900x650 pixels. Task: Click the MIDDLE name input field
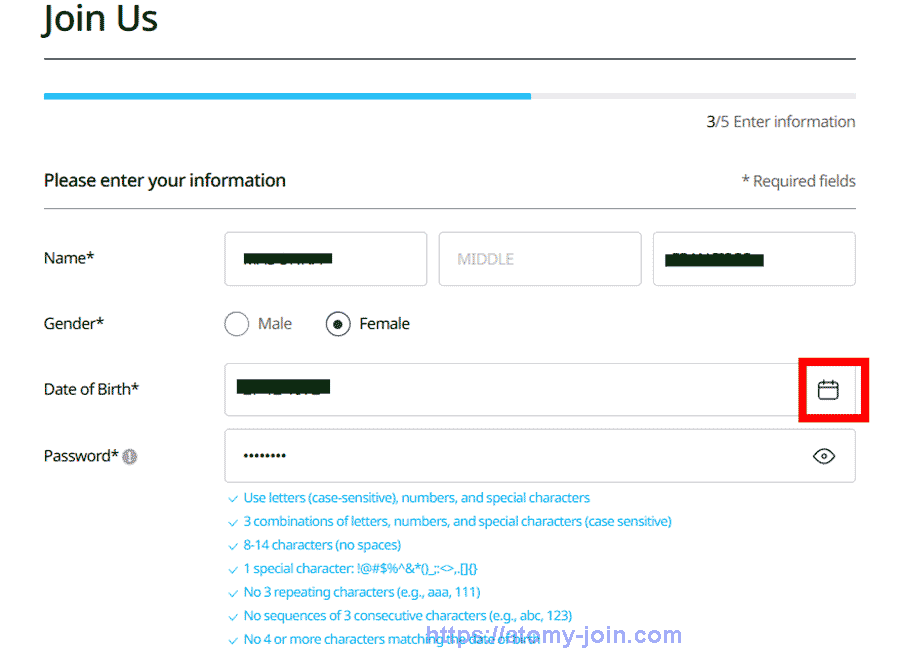click(x=540, y=259)
